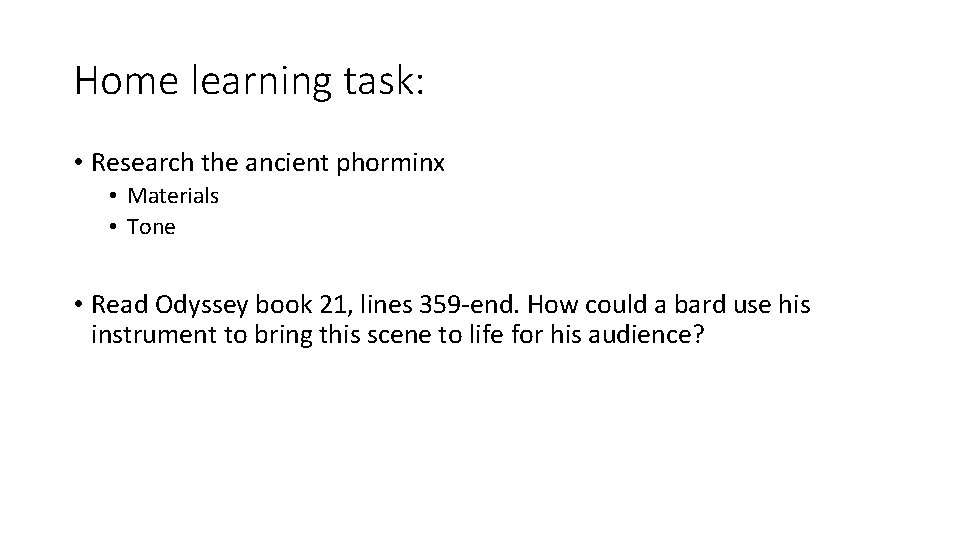Click the word "ancient" before phorminx

tap(287, 163)
